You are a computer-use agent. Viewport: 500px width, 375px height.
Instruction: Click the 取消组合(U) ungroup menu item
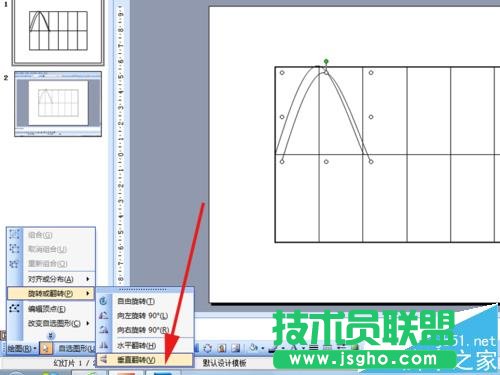(51, 249)
